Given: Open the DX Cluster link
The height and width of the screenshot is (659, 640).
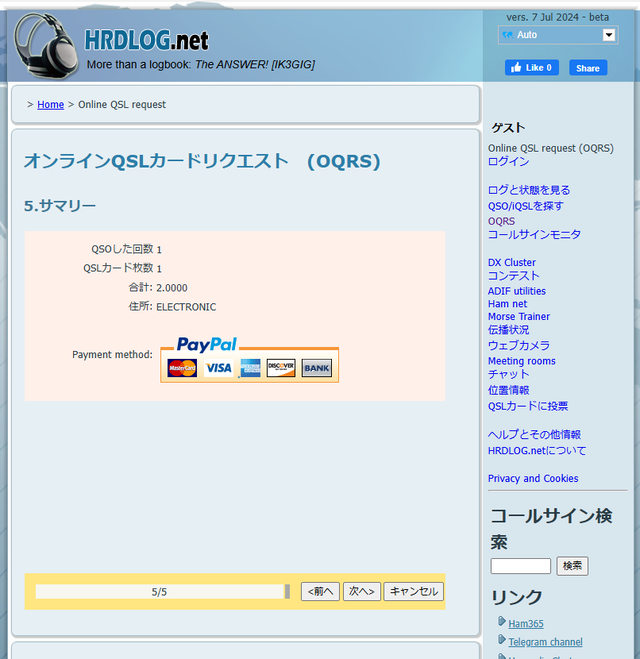Looking at the screenshot, I should tap(511, 262).
